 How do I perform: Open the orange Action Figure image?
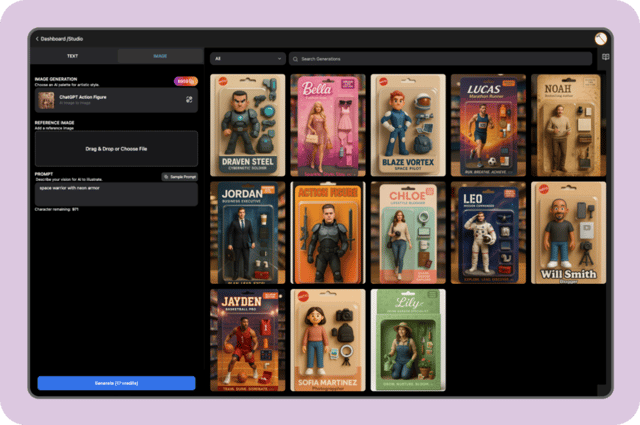point(328,233)
